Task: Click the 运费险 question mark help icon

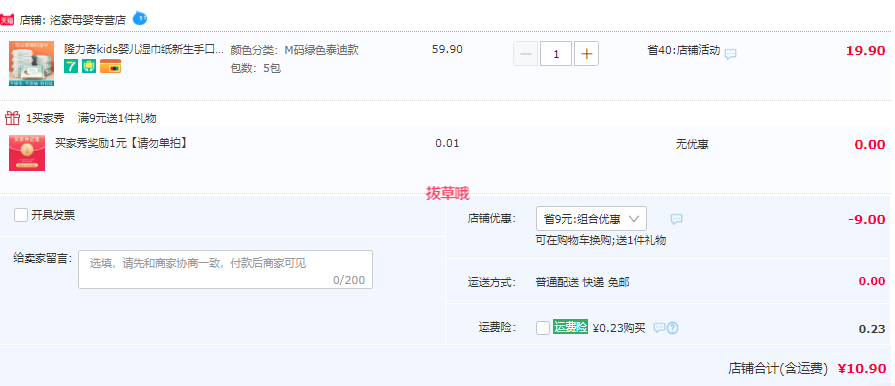Action: [672, 328]
